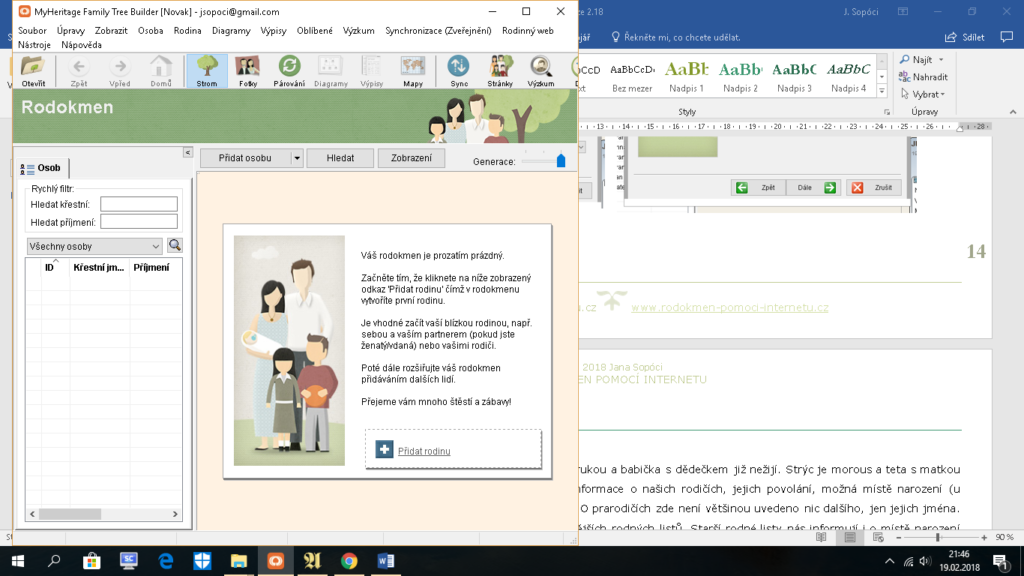This screenshot has height=576, width=1024.
Task: Click the Word zoom slider handle
Action: click(x=938, y=537)
